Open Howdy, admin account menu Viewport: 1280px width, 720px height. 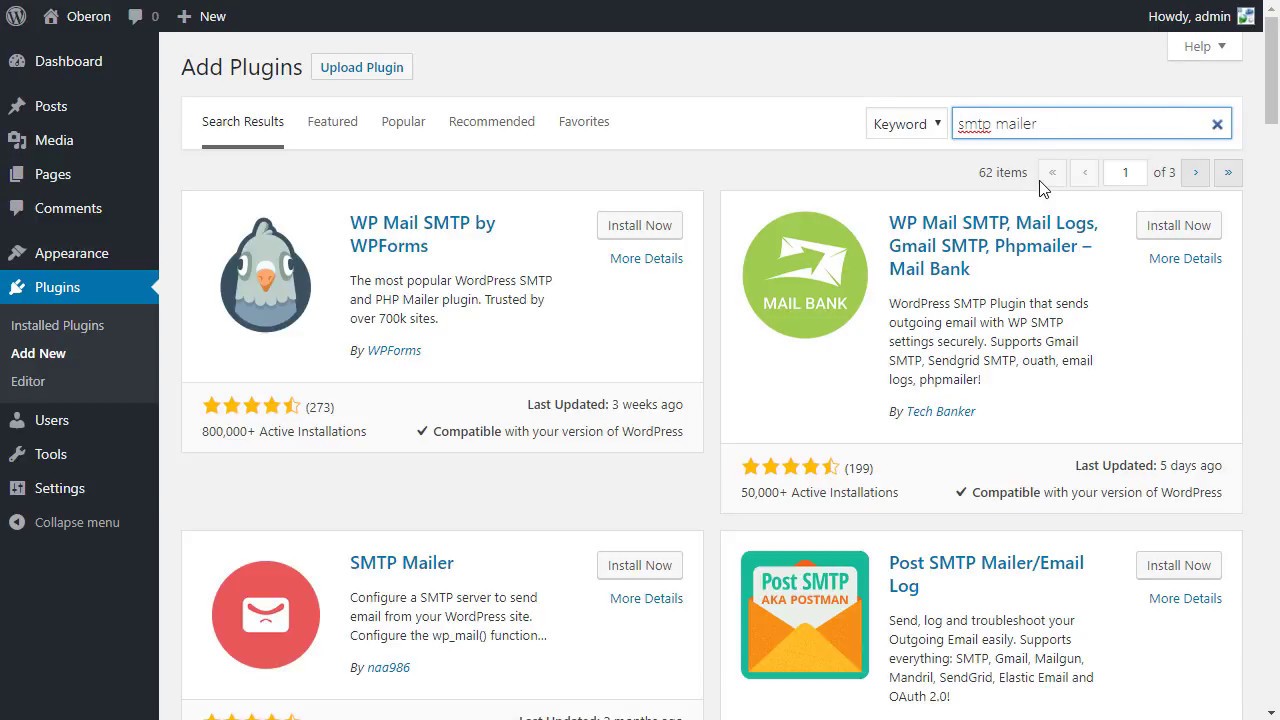pos(1201,16)
